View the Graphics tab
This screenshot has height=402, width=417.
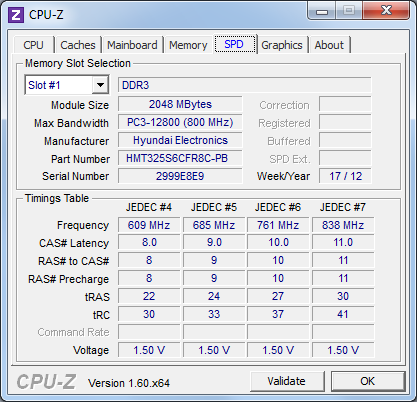[282, 45]
